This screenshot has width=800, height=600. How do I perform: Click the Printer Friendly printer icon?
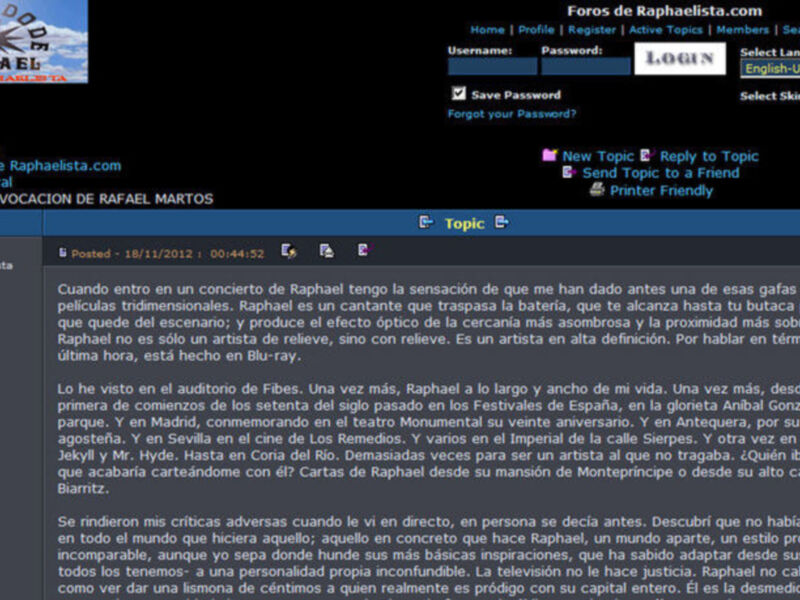pos(597,190)
